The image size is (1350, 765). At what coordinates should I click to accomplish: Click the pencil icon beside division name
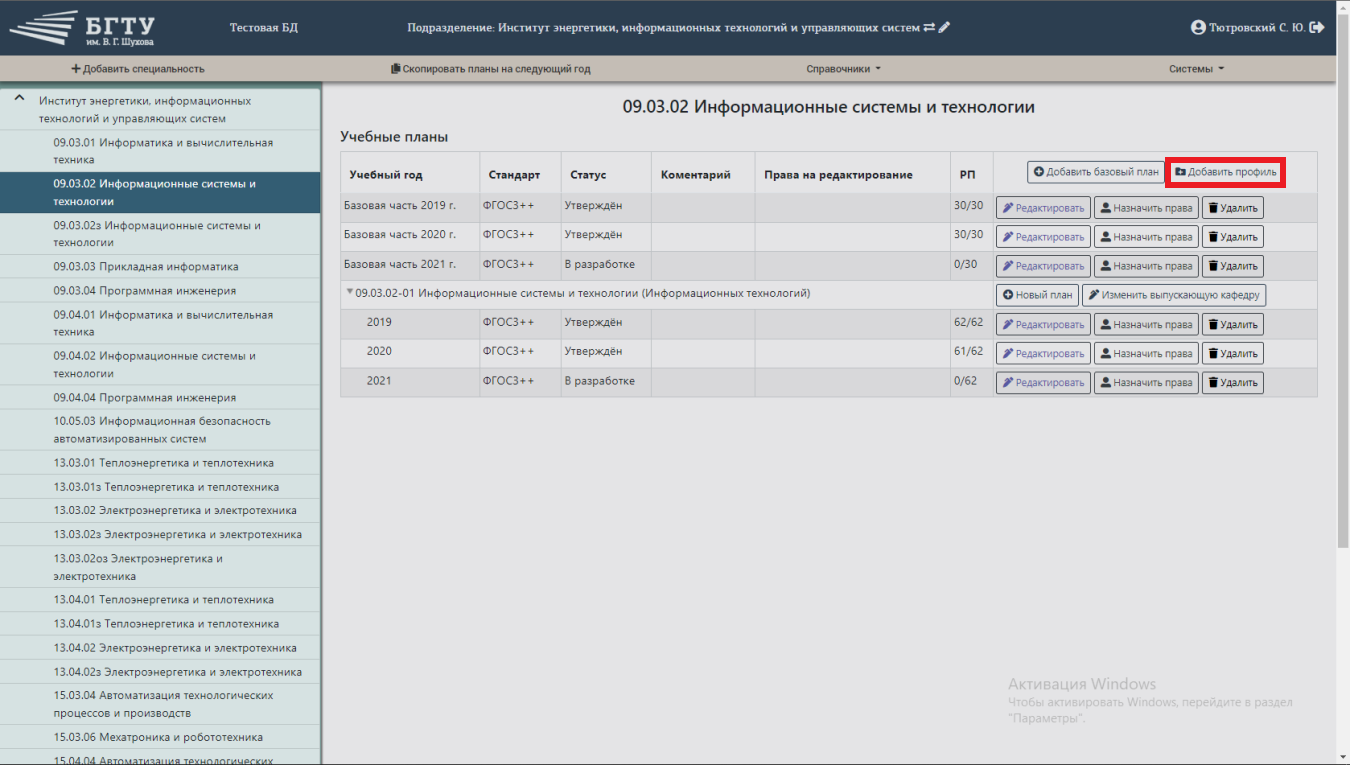(944, 28)
